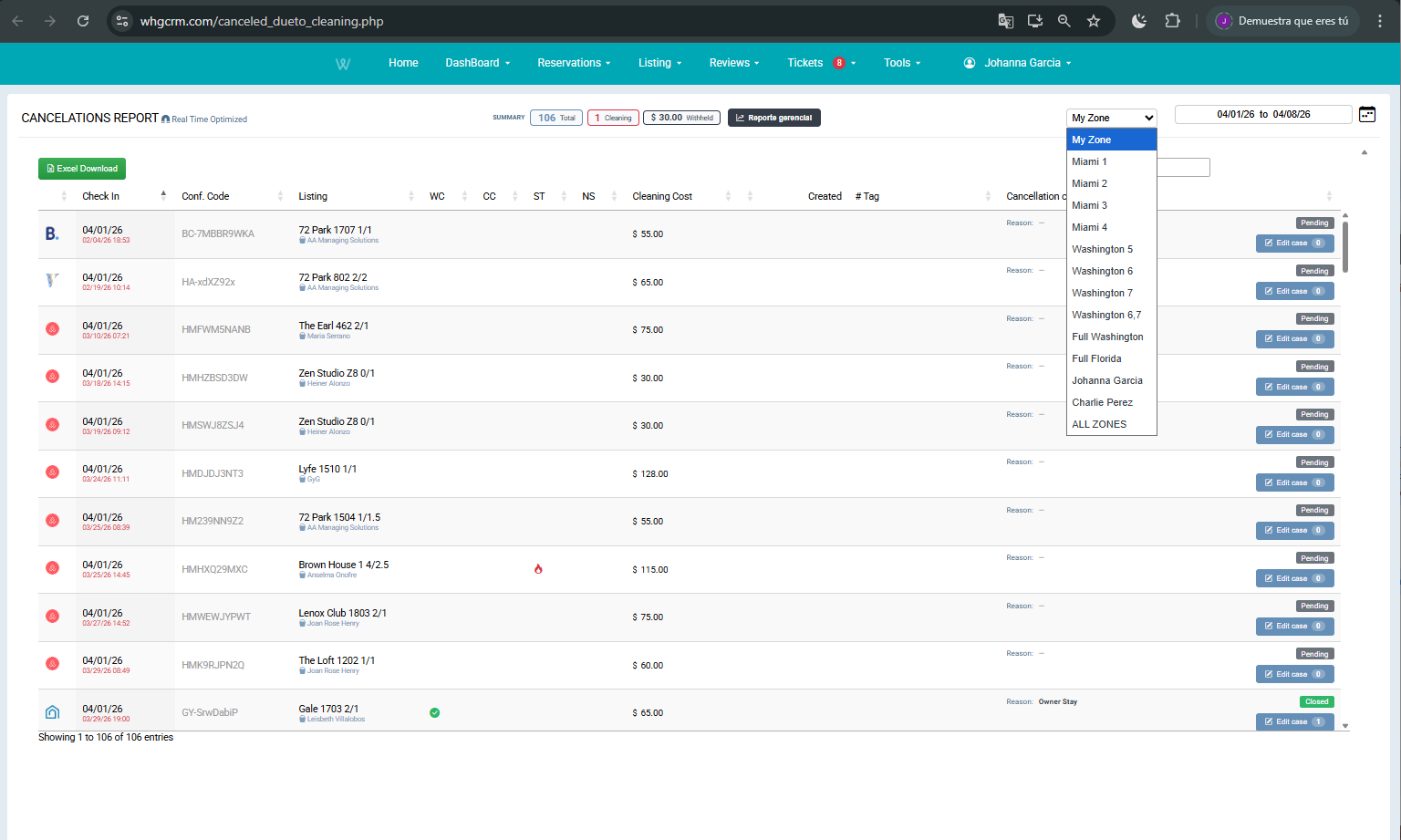
Task: Click the Excel Download button
Action: (x=82, y=169)
